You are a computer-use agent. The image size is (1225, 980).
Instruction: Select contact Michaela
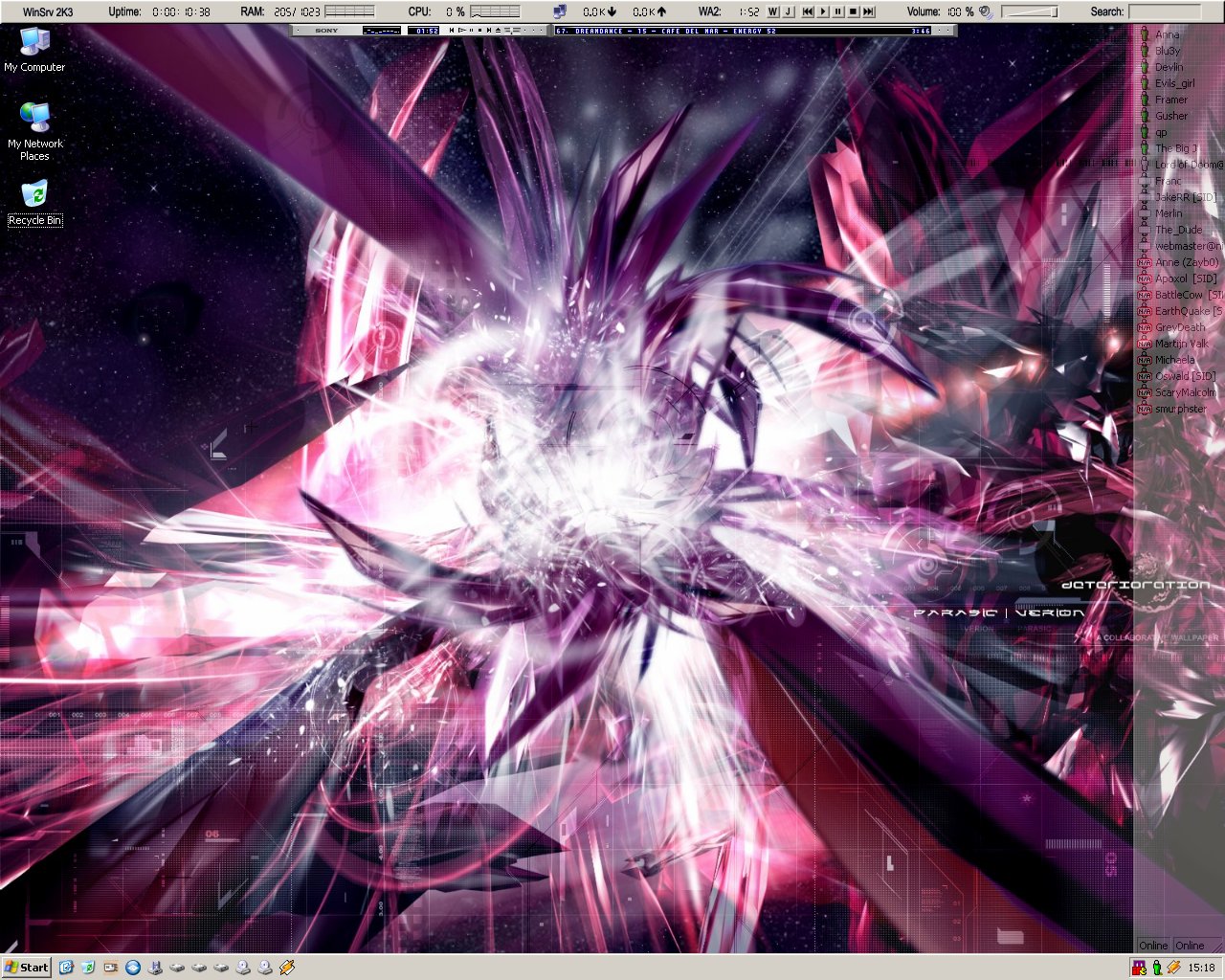[1174, 360]
